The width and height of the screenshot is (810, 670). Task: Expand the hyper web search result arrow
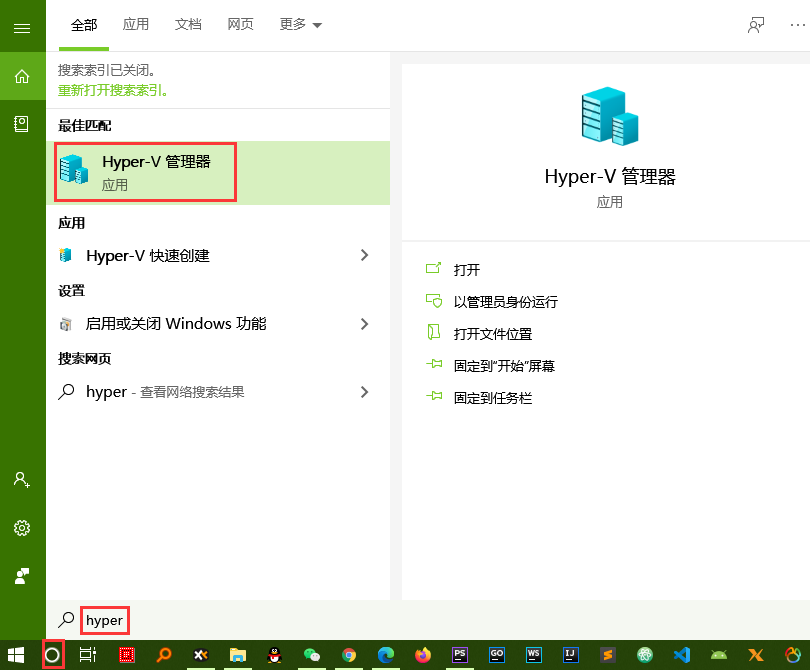pos(364,392)
